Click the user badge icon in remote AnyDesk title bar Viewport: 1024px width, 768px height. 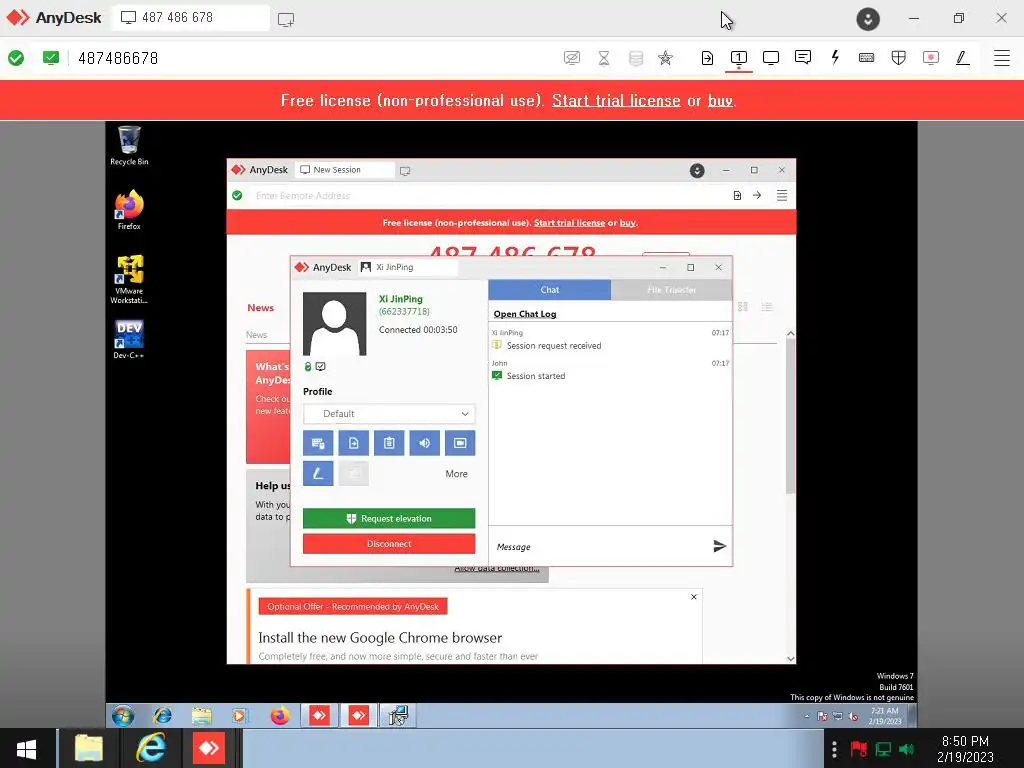tap(697, 170)
